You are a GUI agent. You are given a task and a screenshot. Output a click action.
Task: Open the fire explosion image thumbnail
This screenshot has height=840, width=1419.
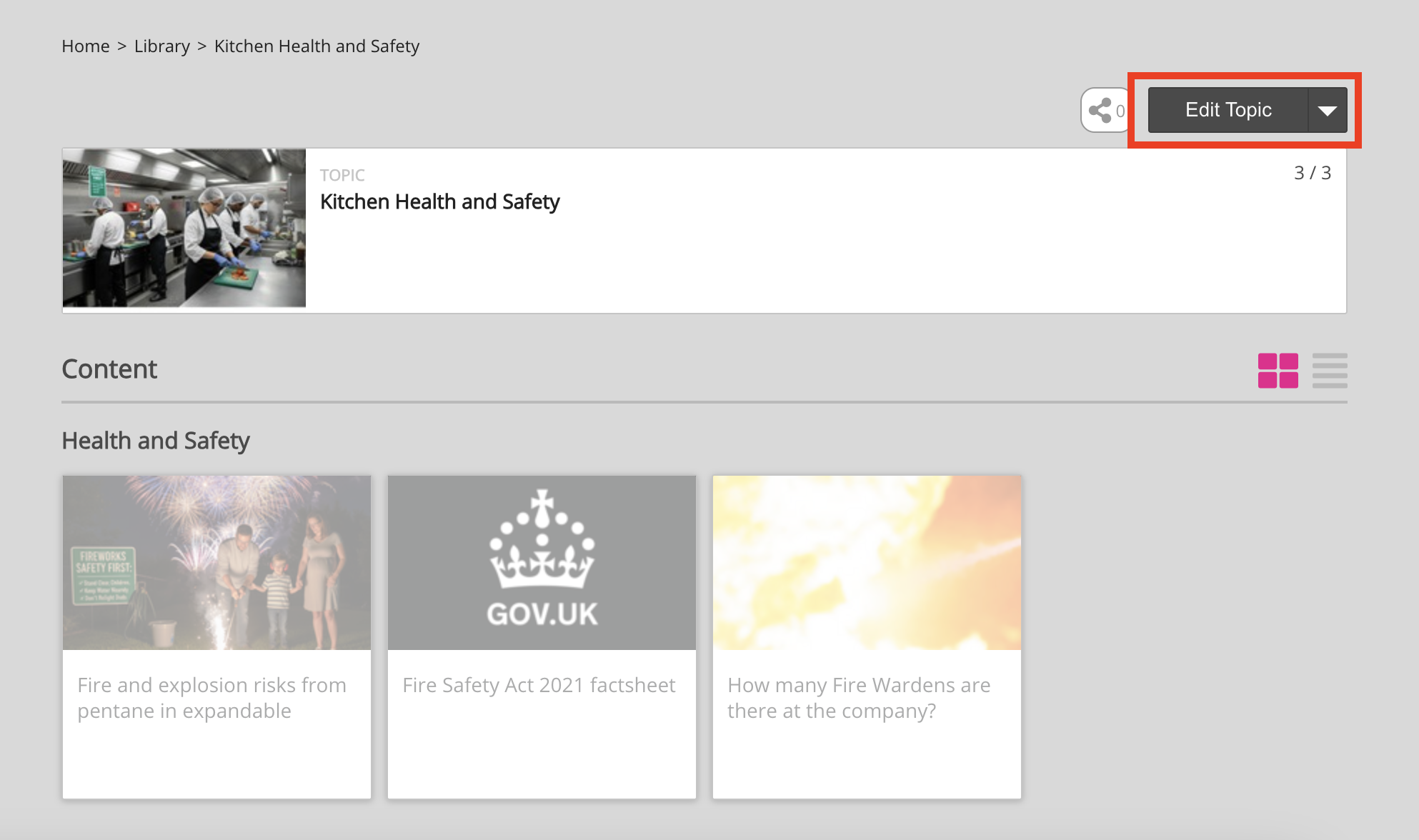click(867, 563)
